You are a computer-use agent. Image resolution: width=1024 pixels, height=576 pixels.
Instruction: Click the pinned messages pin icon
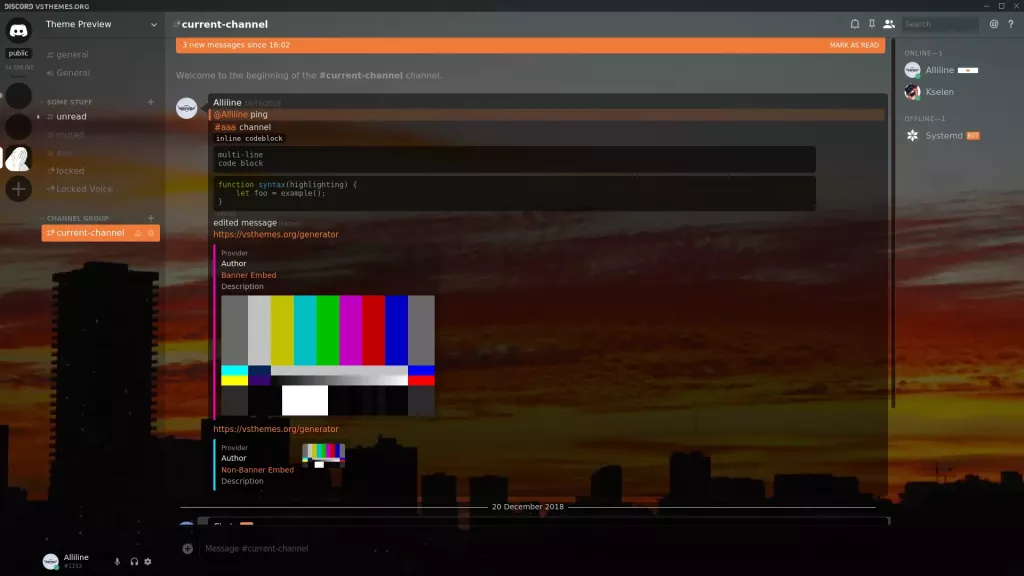coord(872,24)
